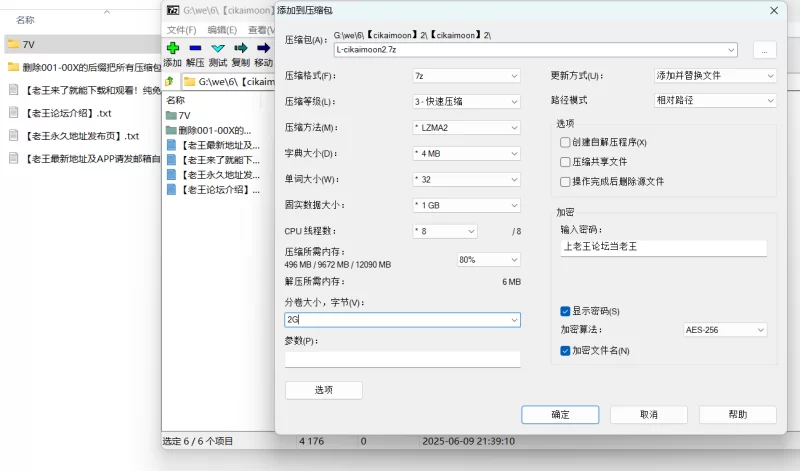Open CPU 线程数 dropdown showing 8
Screen dimensions: 800x471
[445, 231]
